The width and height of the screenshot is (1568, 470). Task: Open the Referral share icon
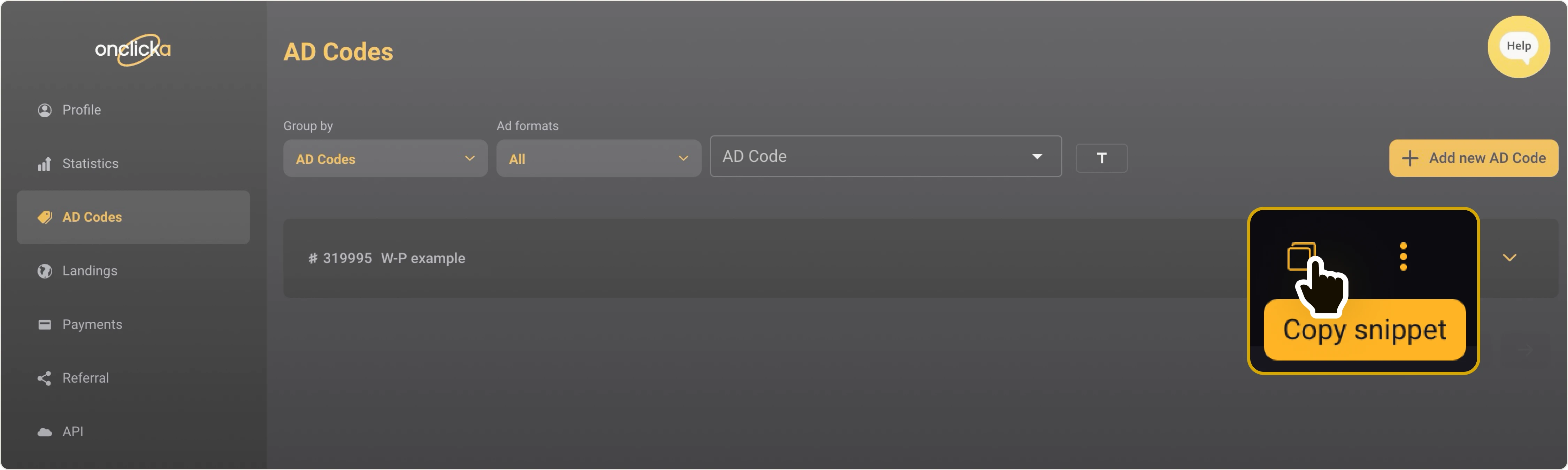tap(44, 378)
